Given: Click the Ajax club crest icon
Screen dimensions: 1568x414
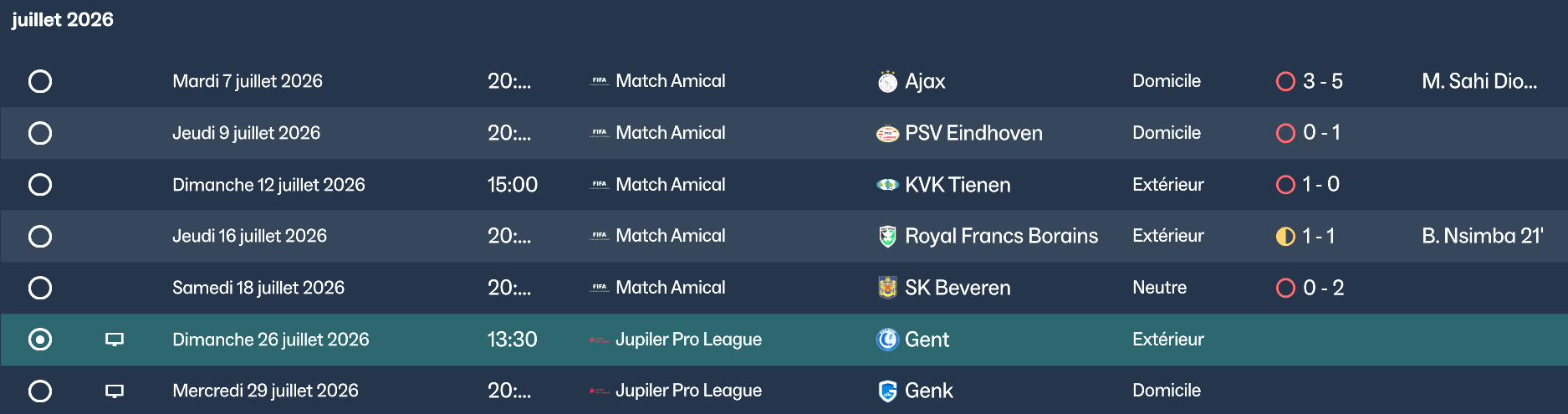Looking at the screenshot, I should (x=887, y=81).
